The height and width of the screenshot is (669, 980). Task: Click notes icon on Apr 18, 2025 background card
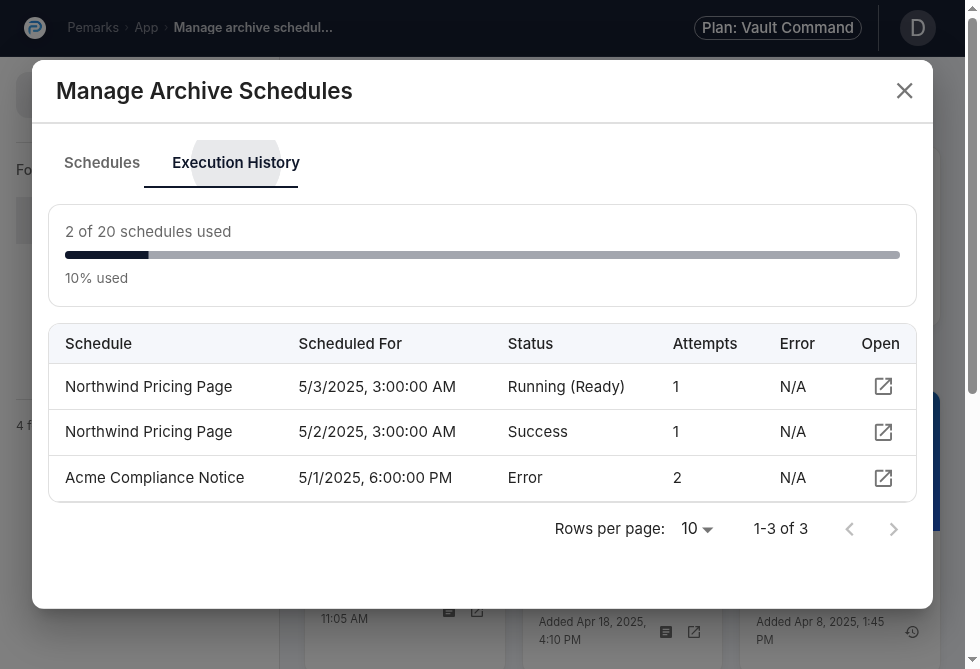(x=666, y=632)
